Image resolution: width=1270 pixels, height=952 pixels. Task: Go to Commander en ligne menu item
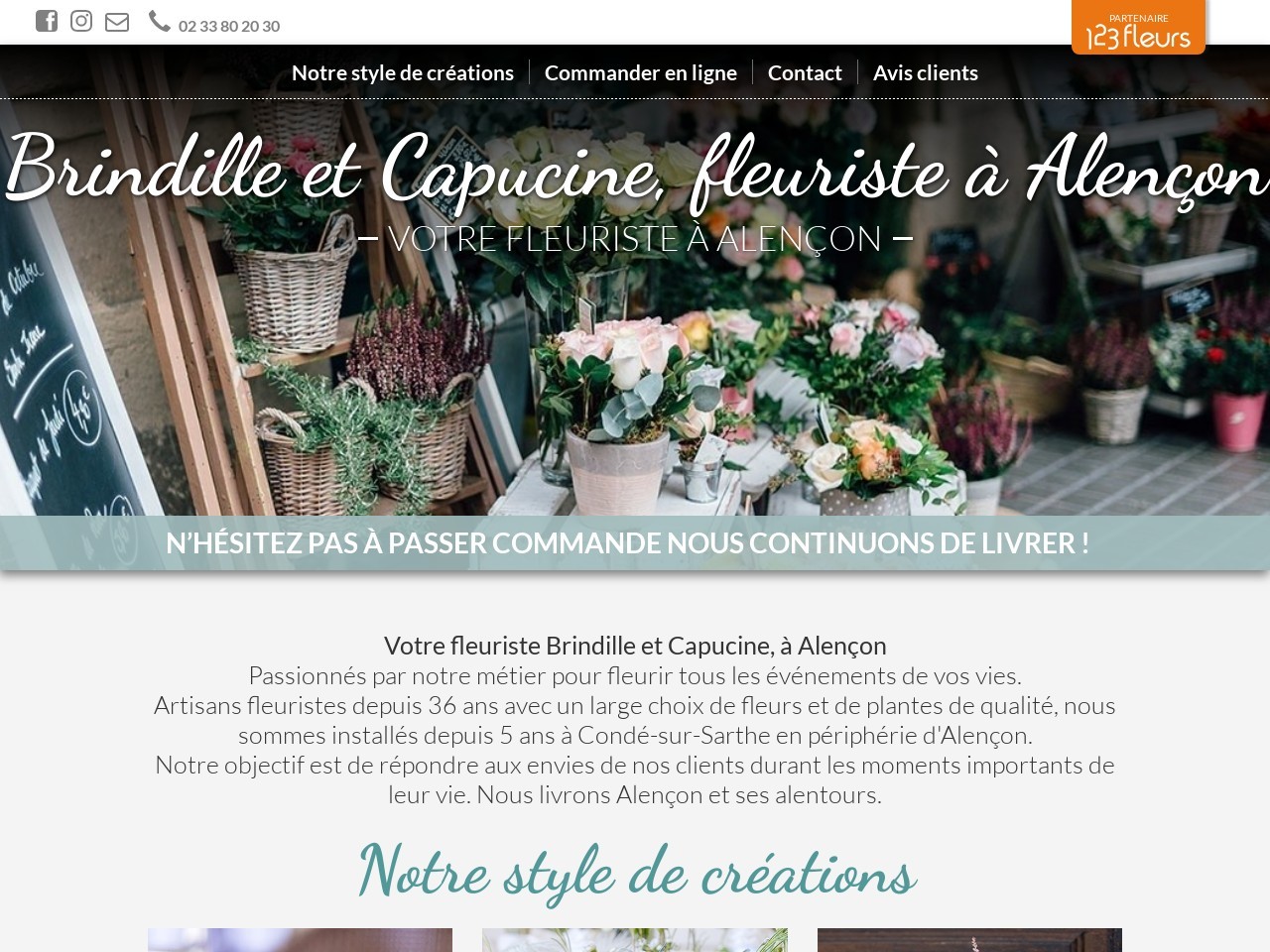point(641,72)
